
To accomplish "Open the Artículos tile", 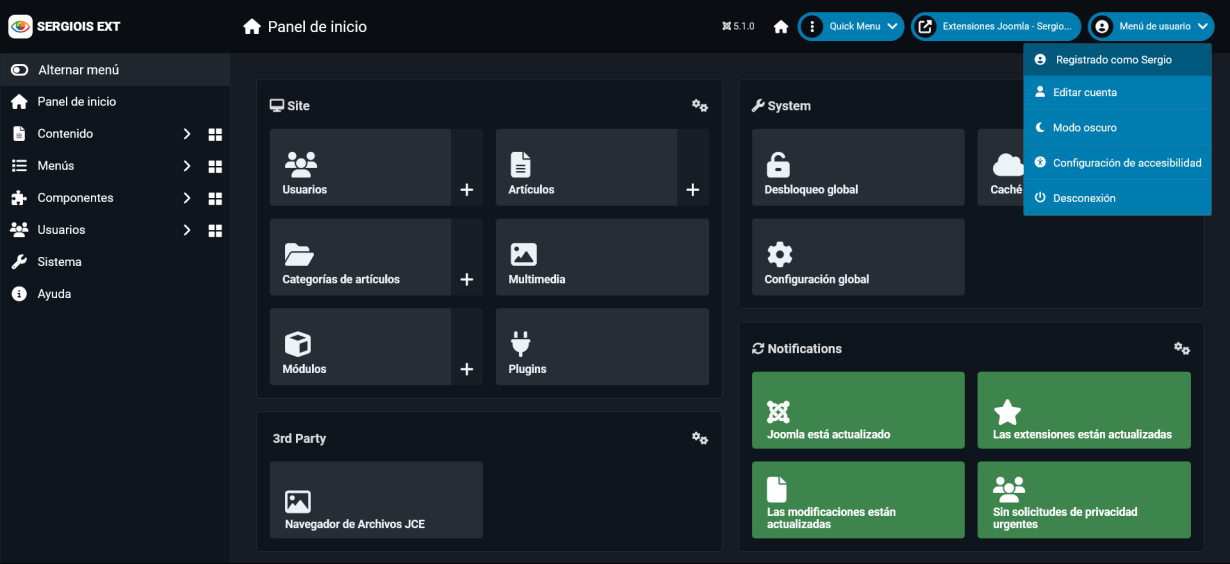I will pos(586,167).
